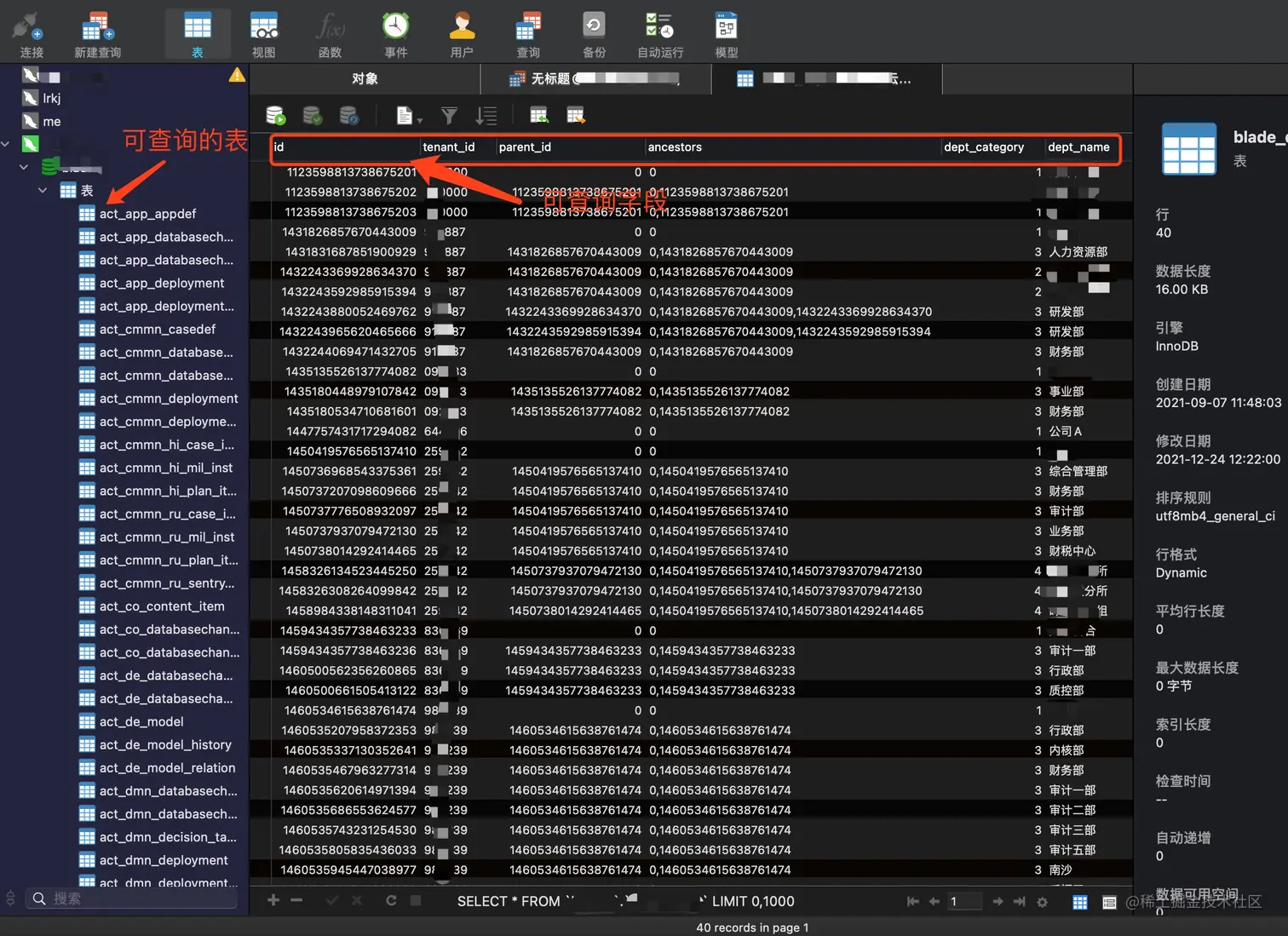Click the ancestors column header
Viewport: 1288px width, 936px height.
click(x=792, y=147)
